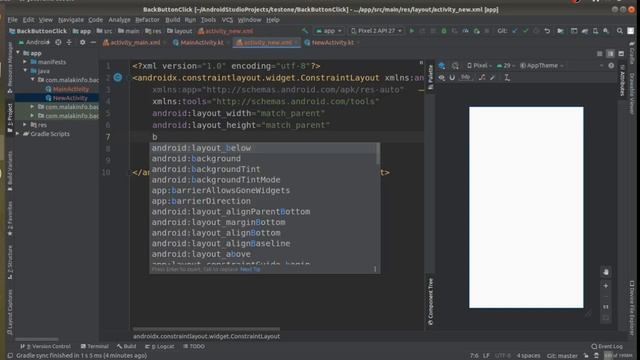Click the 1:1 zoom button in preview
Screen dimensions: 640x360
point(606,307)
